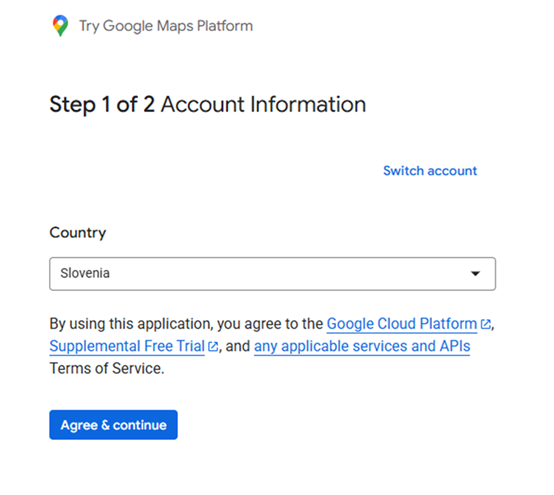Click external-link icon after Google Cloud Platform
Screen dimensions: 554x495
tap(486, 324)
